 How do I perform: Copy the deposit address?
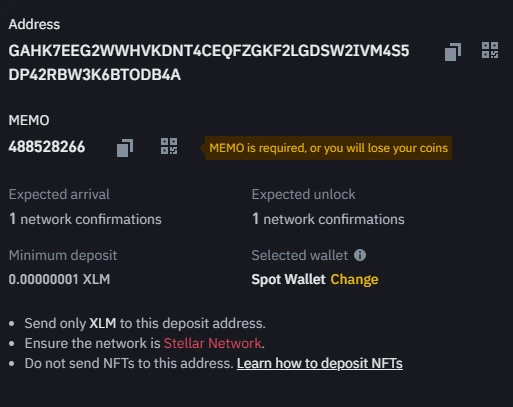tap(453, 52)
